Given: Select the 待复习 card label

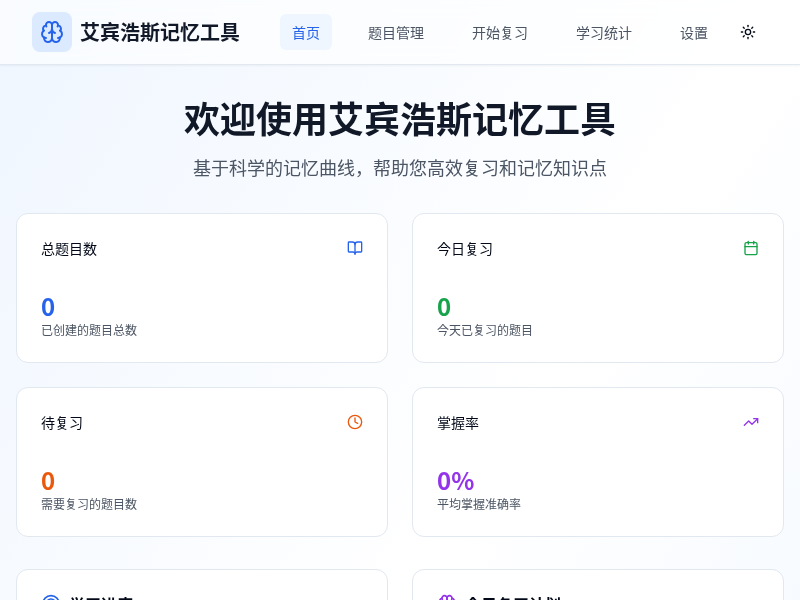Looking at the screenshot, I should point(62,423).
